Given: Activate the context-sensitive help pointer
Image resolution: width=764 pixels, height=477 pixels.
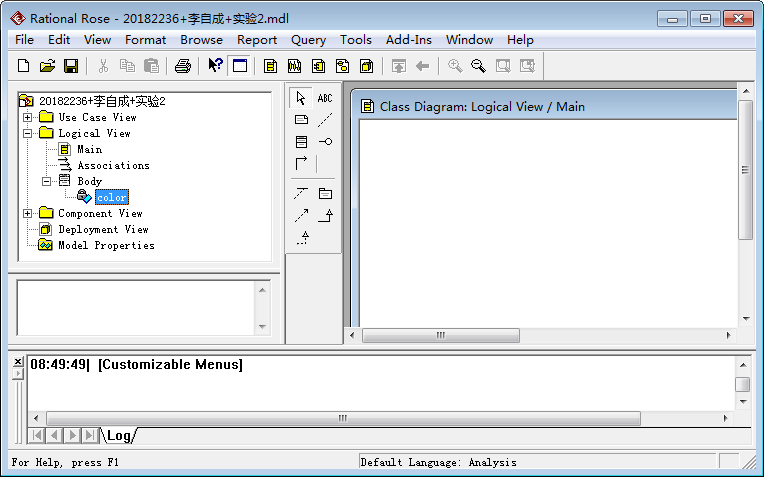Looking at the screenshot, I should [x=215, y=66].
